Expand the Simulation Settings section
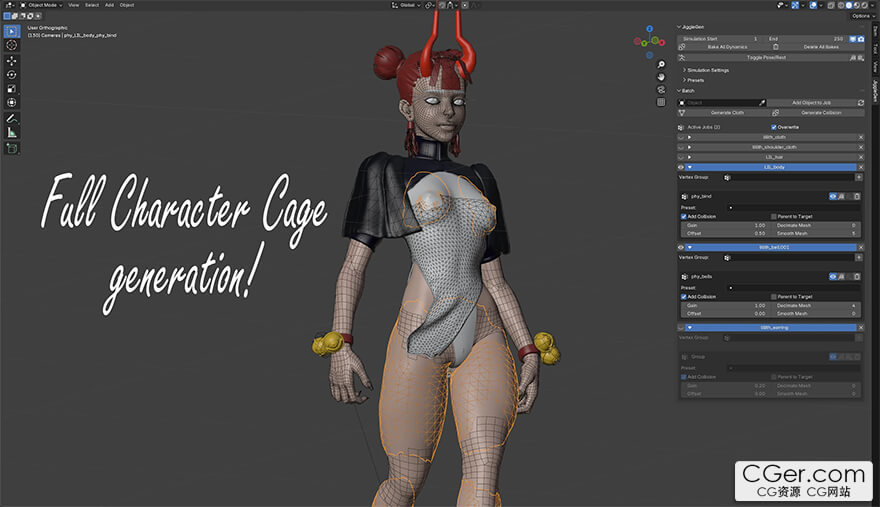This screenshot has height=507, width=880. [x=708, y=70]
